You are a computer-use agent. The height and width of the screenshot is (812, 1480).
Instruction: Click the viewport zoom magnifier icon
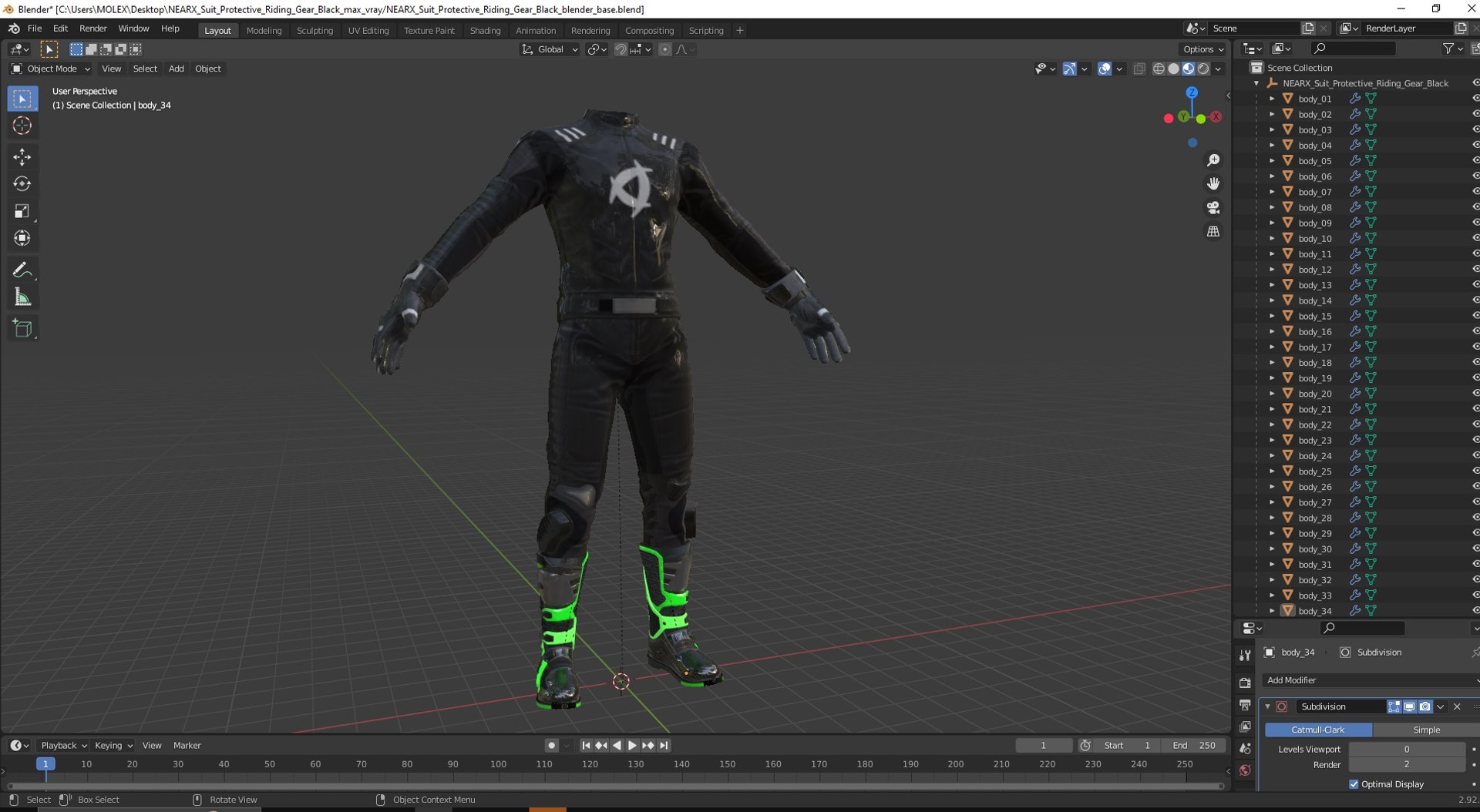(x=1213, y=160)
